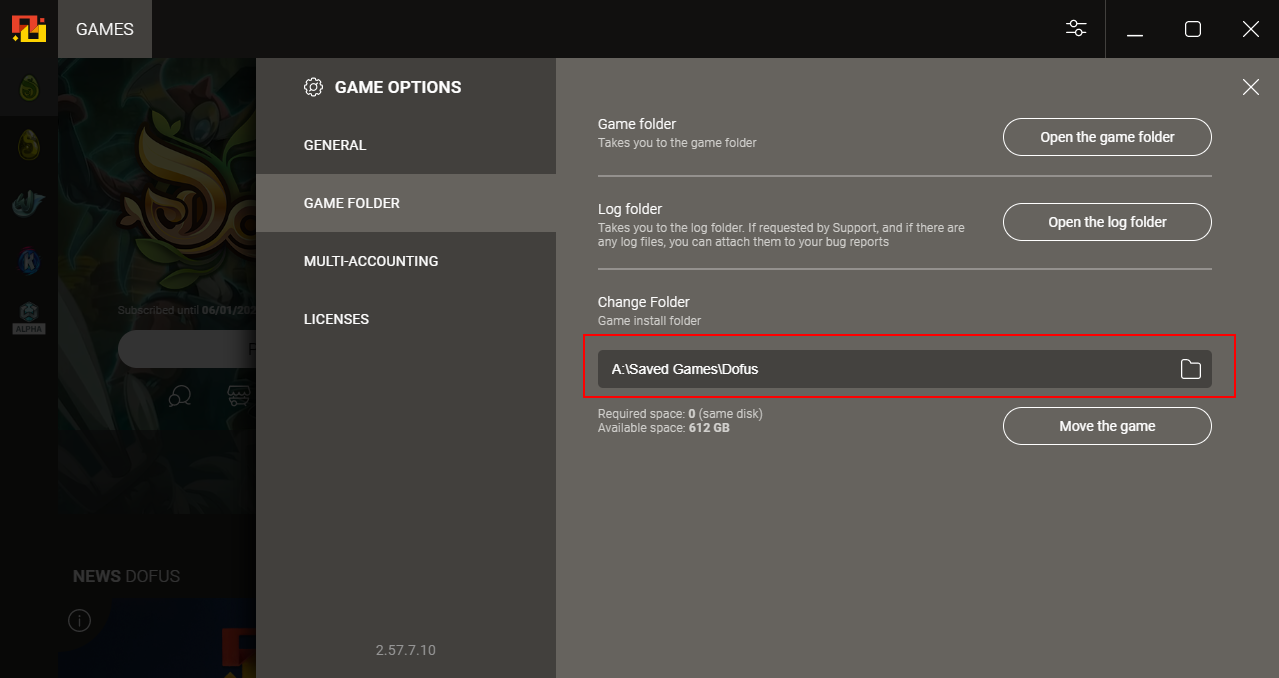
Task: Select the GAME FOLDER section
Action: (x=352, y=203)
